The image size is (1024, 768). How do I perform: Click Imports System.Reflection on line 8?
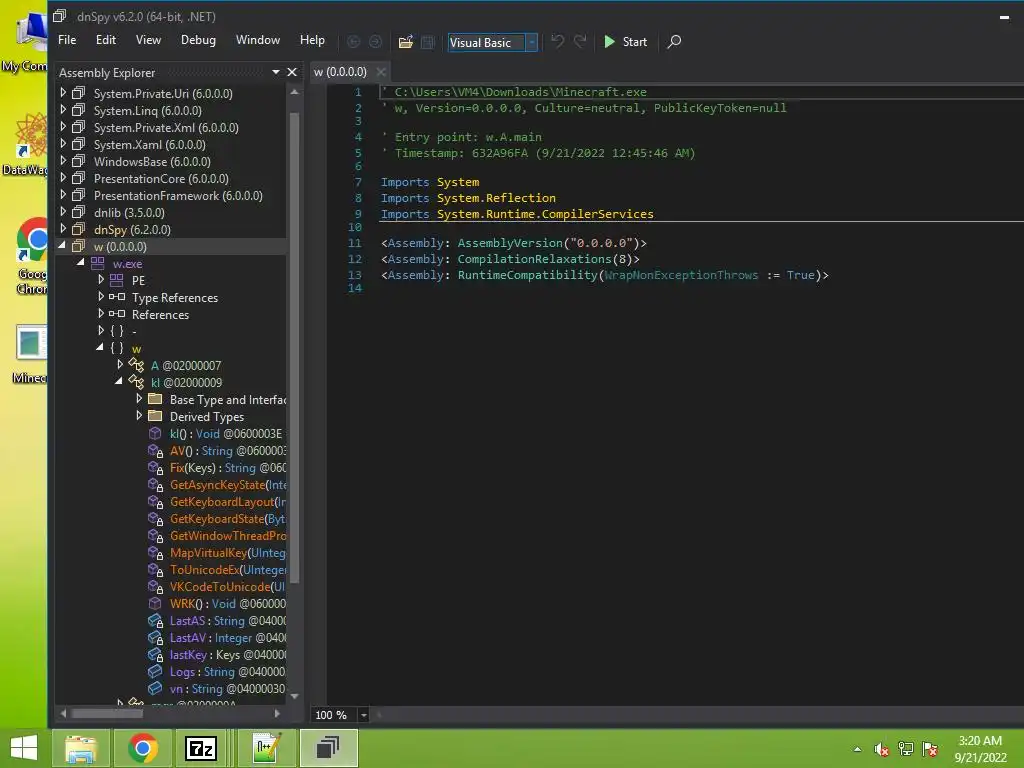(x=468, y=198)
